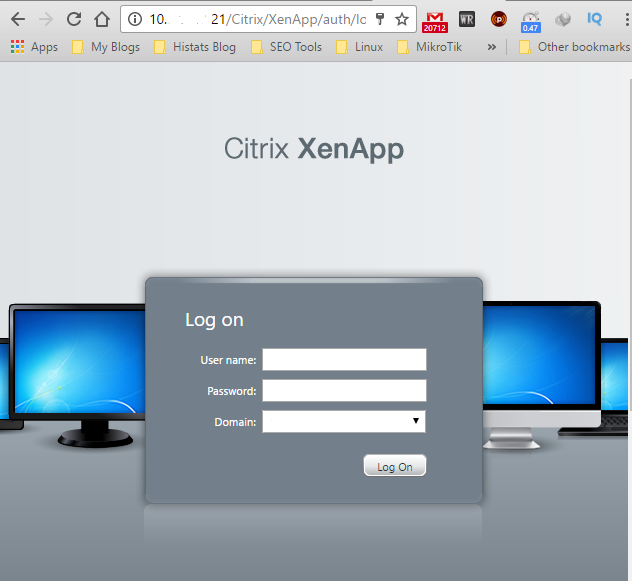Open the Gmail extension showing 20712
632x581 pixels.
tap(435, 22)
